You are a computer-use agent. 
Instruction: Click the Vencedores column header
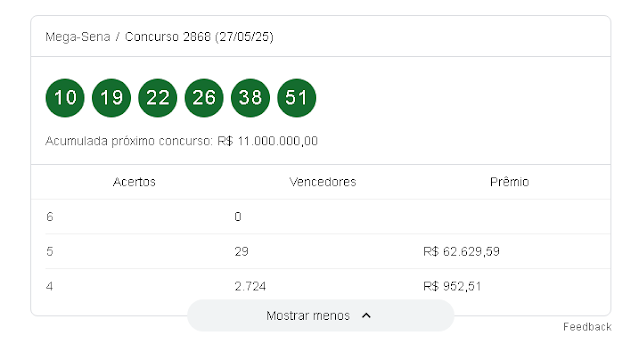[323, 182]
